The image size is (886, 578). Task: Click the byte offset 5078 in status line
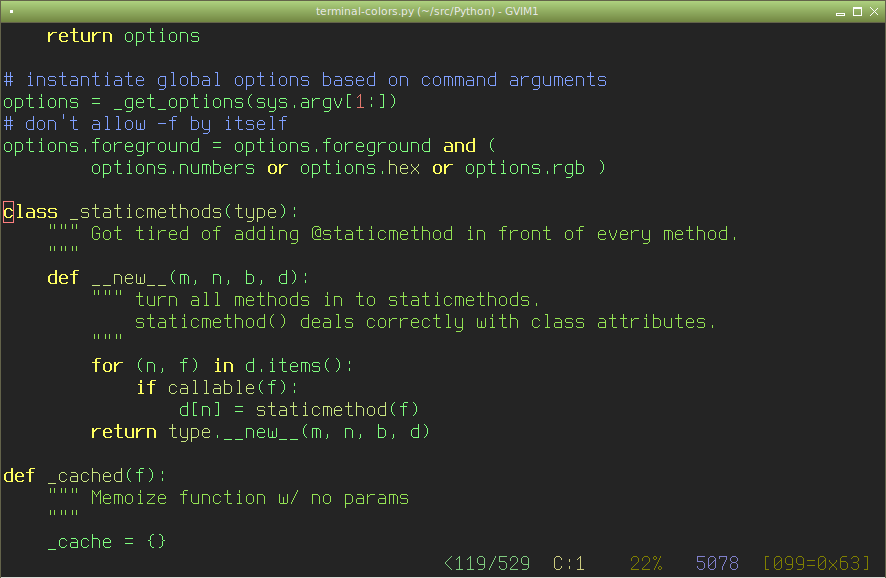[x=717, y=563]
